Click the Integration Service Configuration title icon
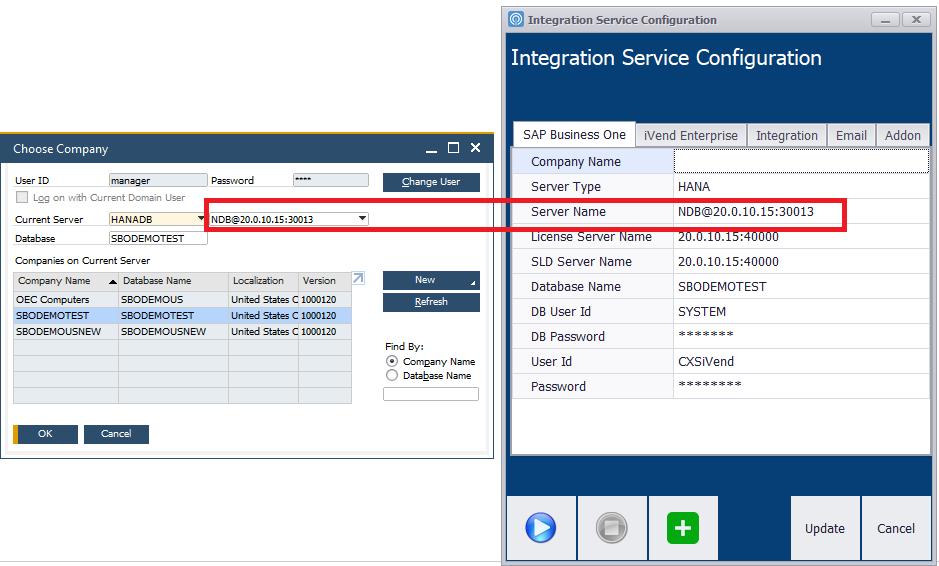The height and width of the screenshot is (566, 939). point(516,19)
